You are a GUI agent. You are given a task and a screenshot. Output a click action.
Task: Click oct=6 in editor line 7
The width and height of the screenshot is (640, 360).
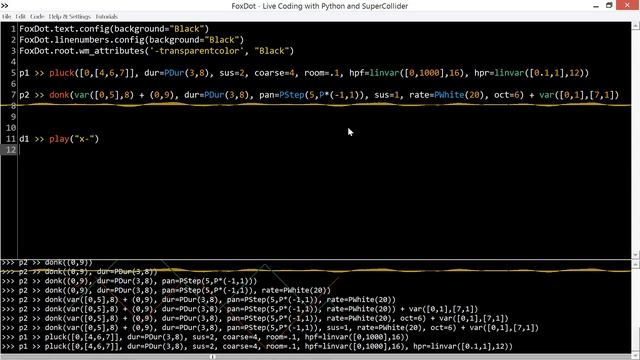(x=507, y=95)
